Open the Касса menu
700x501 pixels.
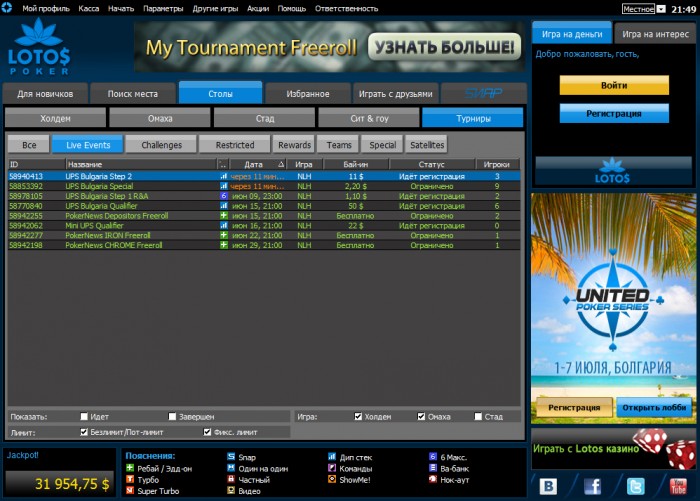click(x=88, y=8)
